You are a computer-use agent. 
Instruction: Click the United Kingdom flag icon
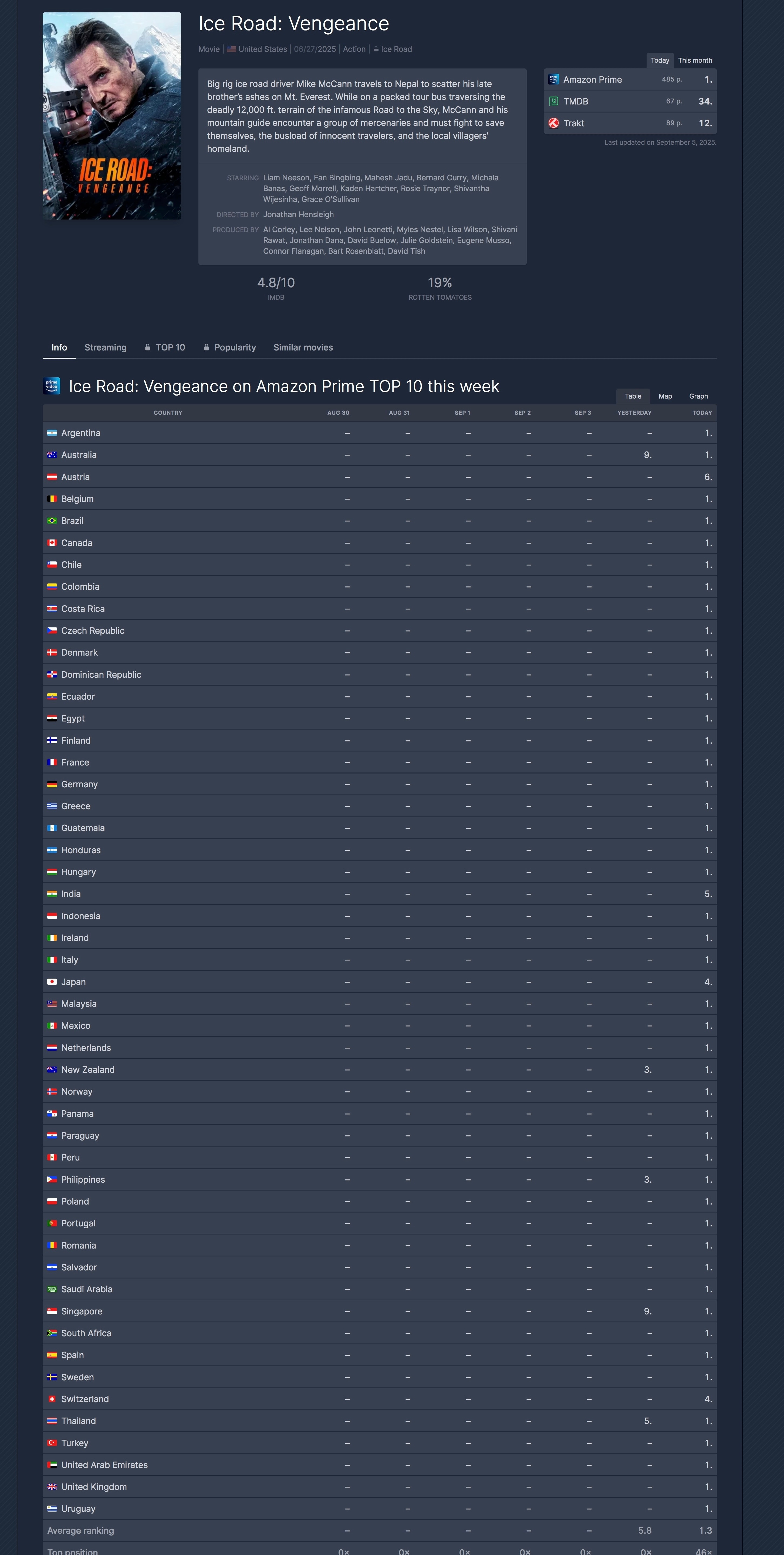click(x=52, y=1487)
